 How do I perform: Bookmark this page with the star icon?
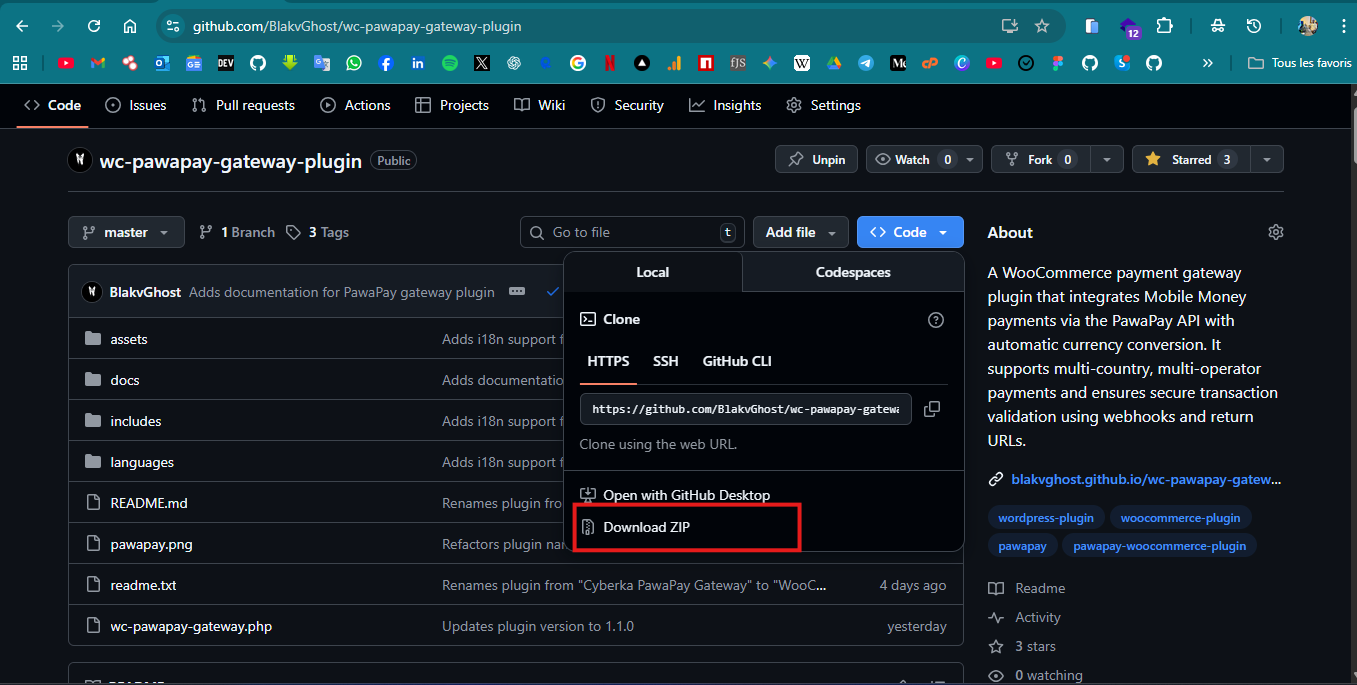coord(1042,26)
